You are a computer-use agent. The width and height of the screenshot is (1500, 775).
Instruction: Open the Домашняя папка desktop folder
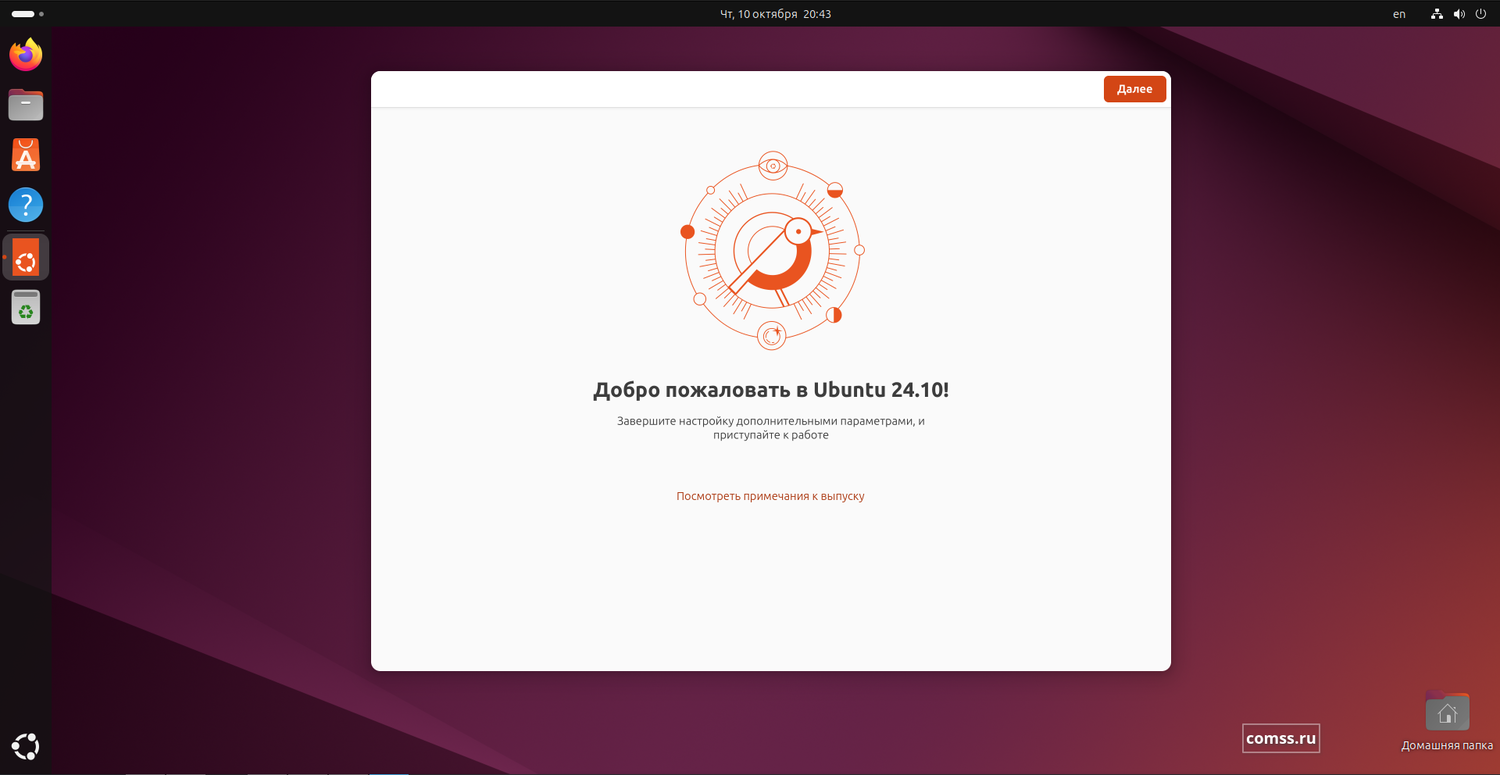(x=1447, y=721)
